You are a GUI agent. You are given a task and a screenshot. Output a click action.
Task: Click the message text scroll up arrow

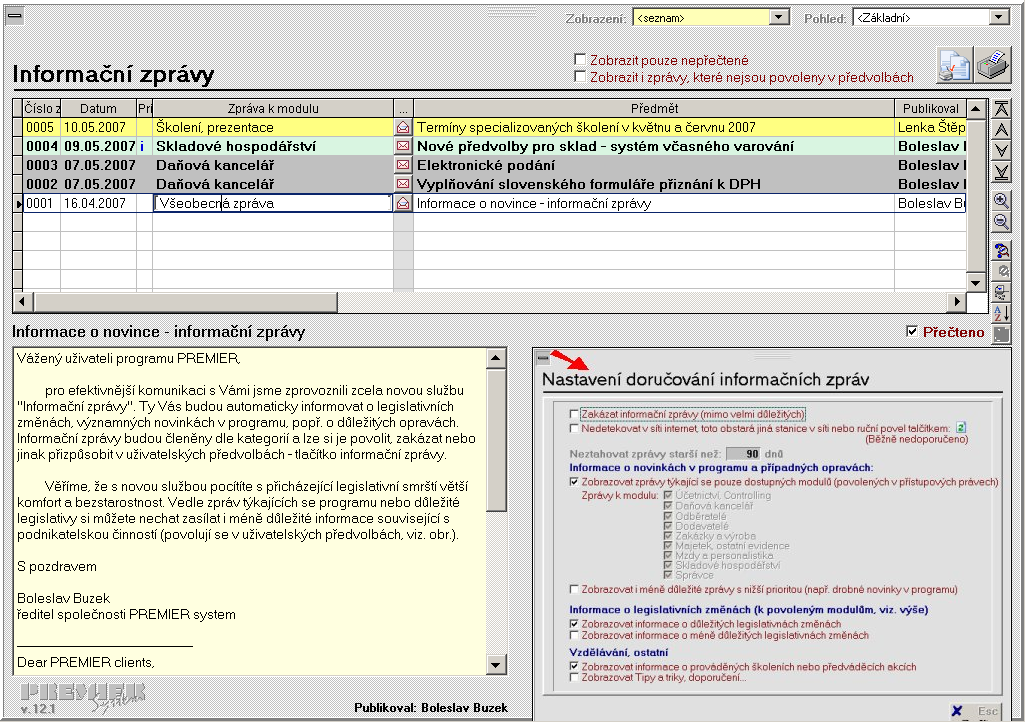[496, 358]
